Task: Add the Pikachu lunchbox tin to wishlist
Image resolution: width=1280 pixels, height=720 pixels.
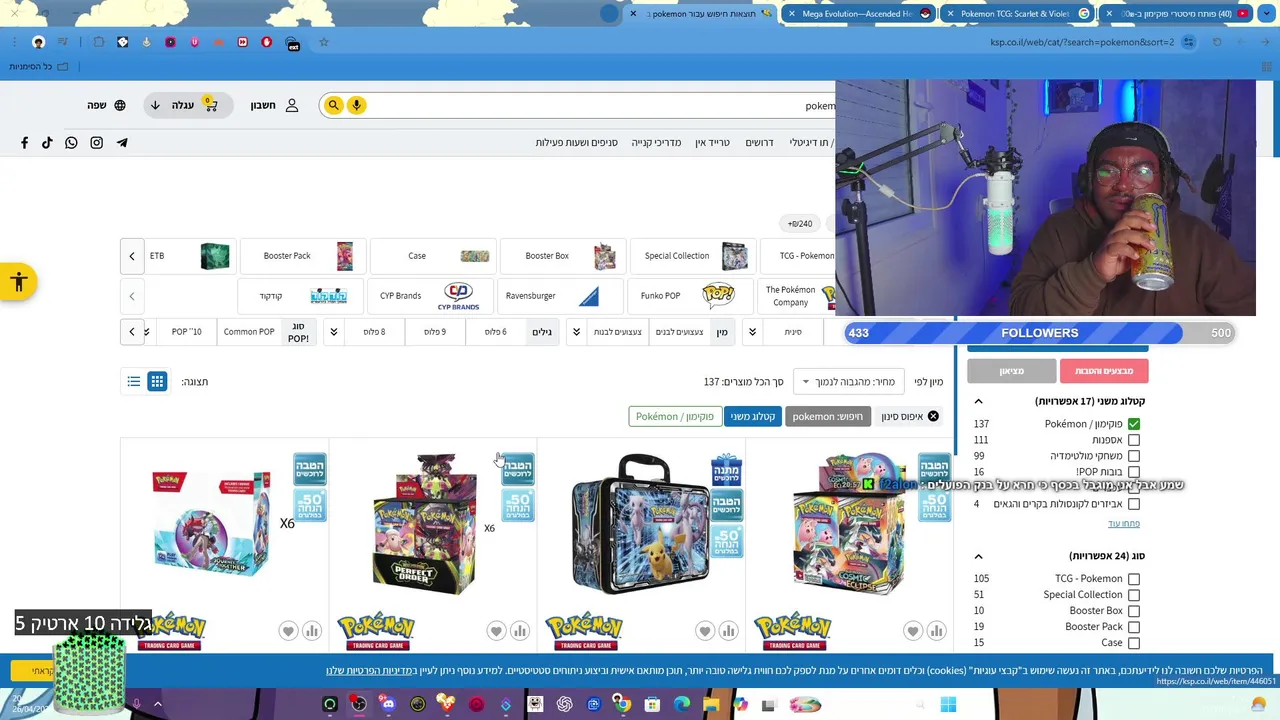Action: (x=705, y=631)
